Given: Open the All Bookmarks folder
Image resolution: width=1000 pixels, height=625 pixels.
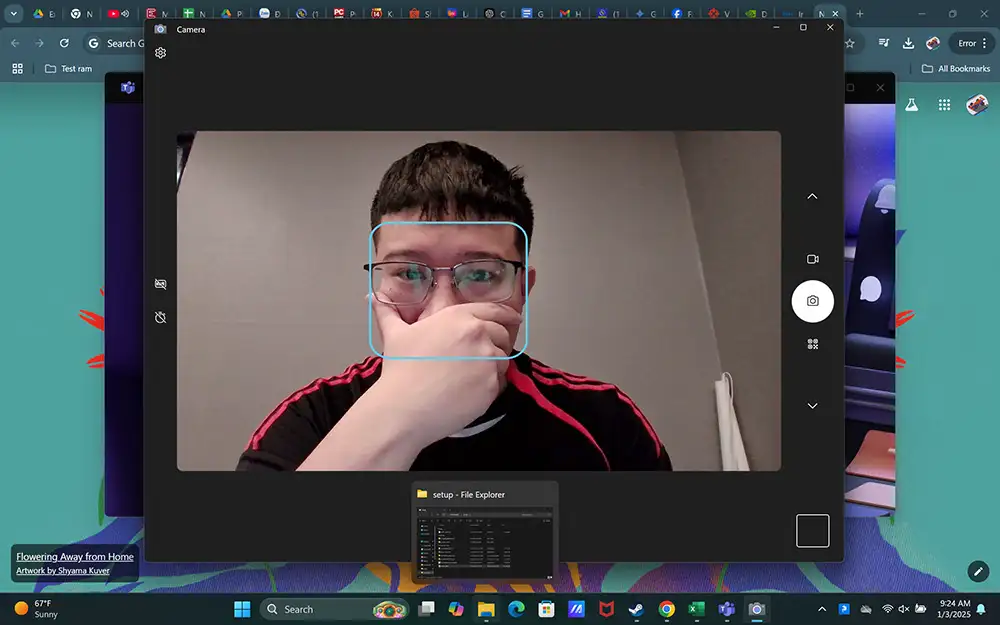Looking at the screenshot, I should [x=955, y=69].
